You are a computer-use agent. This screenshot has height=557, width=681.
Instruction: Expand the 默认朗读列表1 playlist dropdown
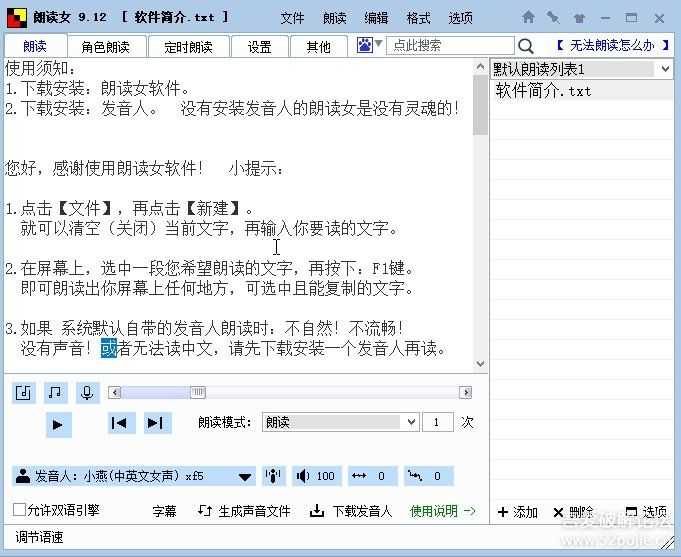click(664, 69)
